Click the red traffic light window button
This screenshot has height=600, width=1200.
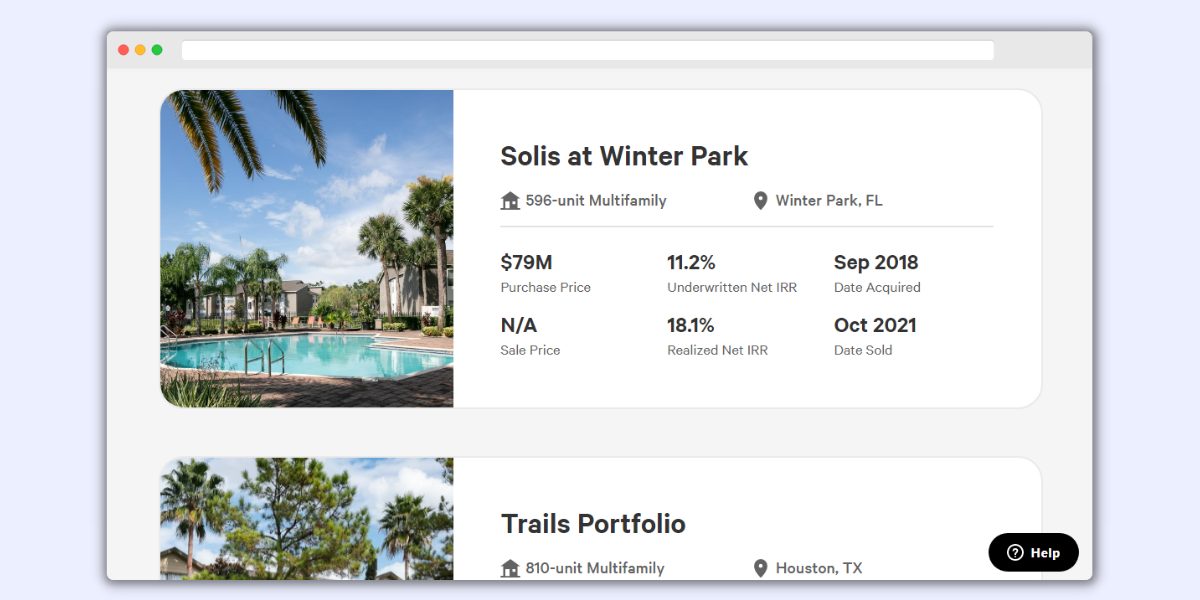click(122, 48)
